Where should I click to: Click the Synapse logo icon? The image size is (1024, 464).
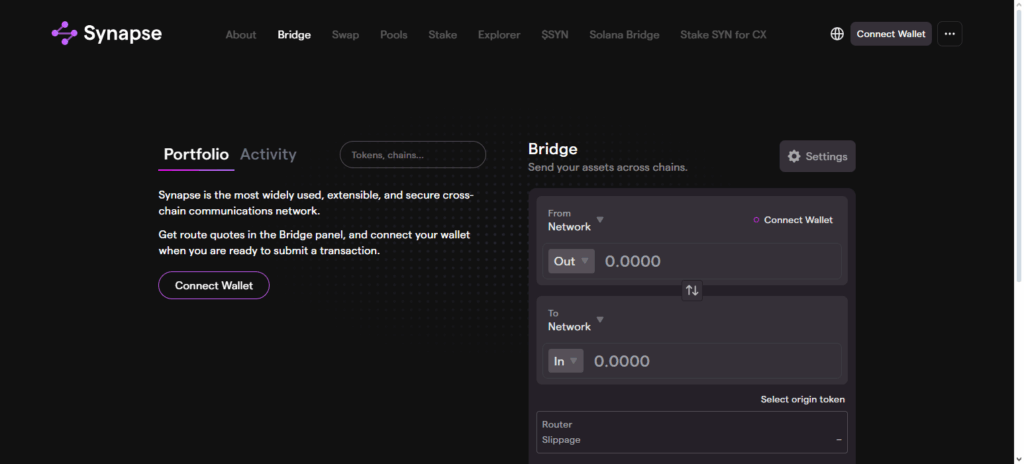64,34
